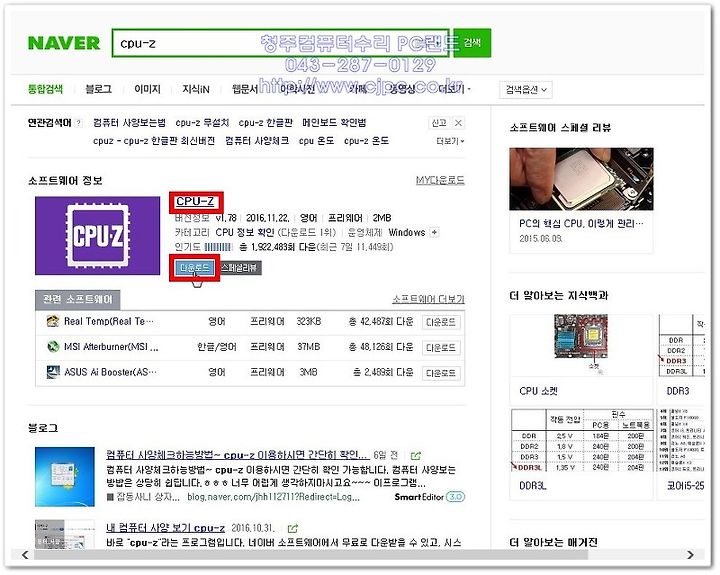Click the DDR3L caption link

click(533, 485)
